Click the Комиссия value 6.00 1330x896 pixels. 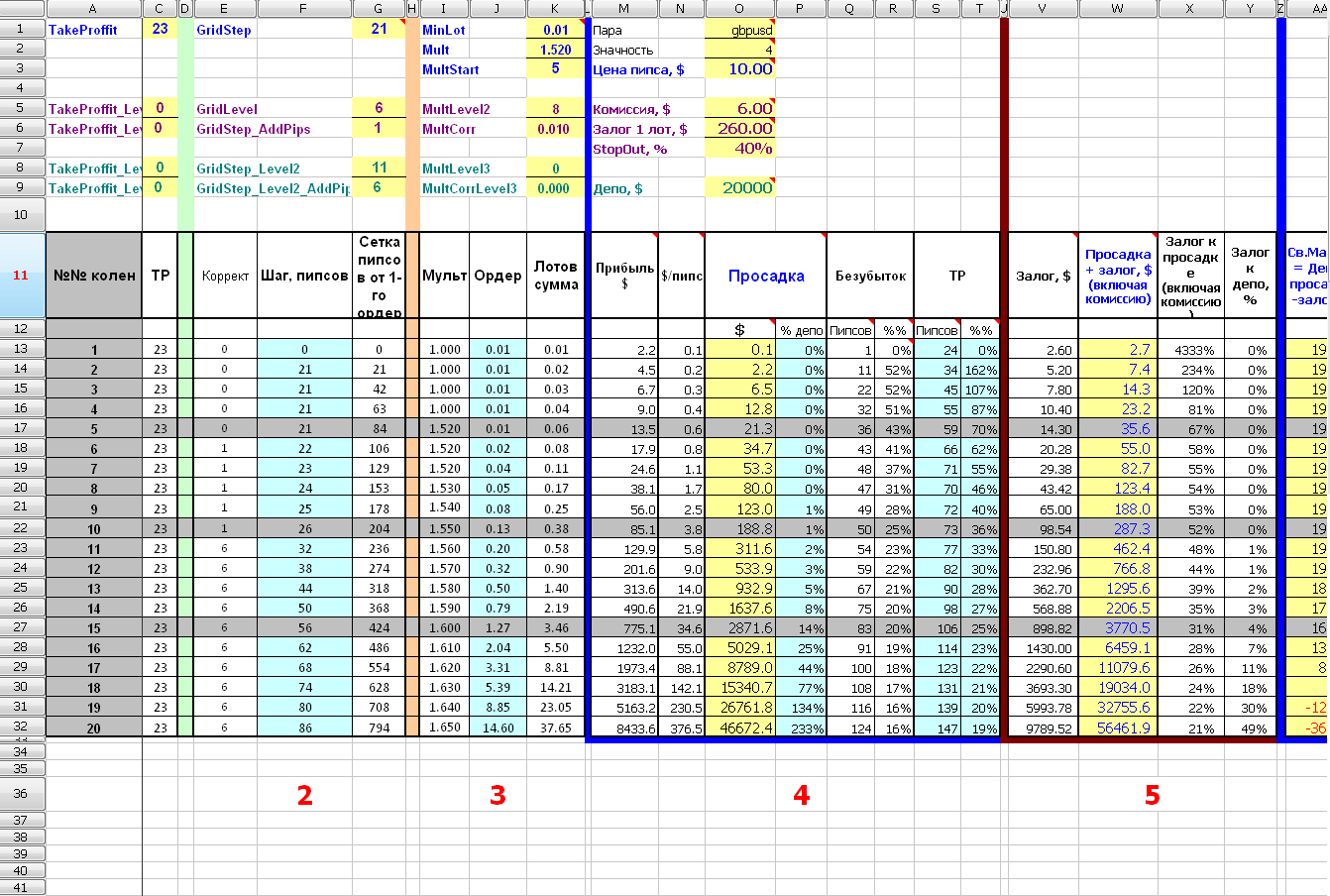point(740,109)
